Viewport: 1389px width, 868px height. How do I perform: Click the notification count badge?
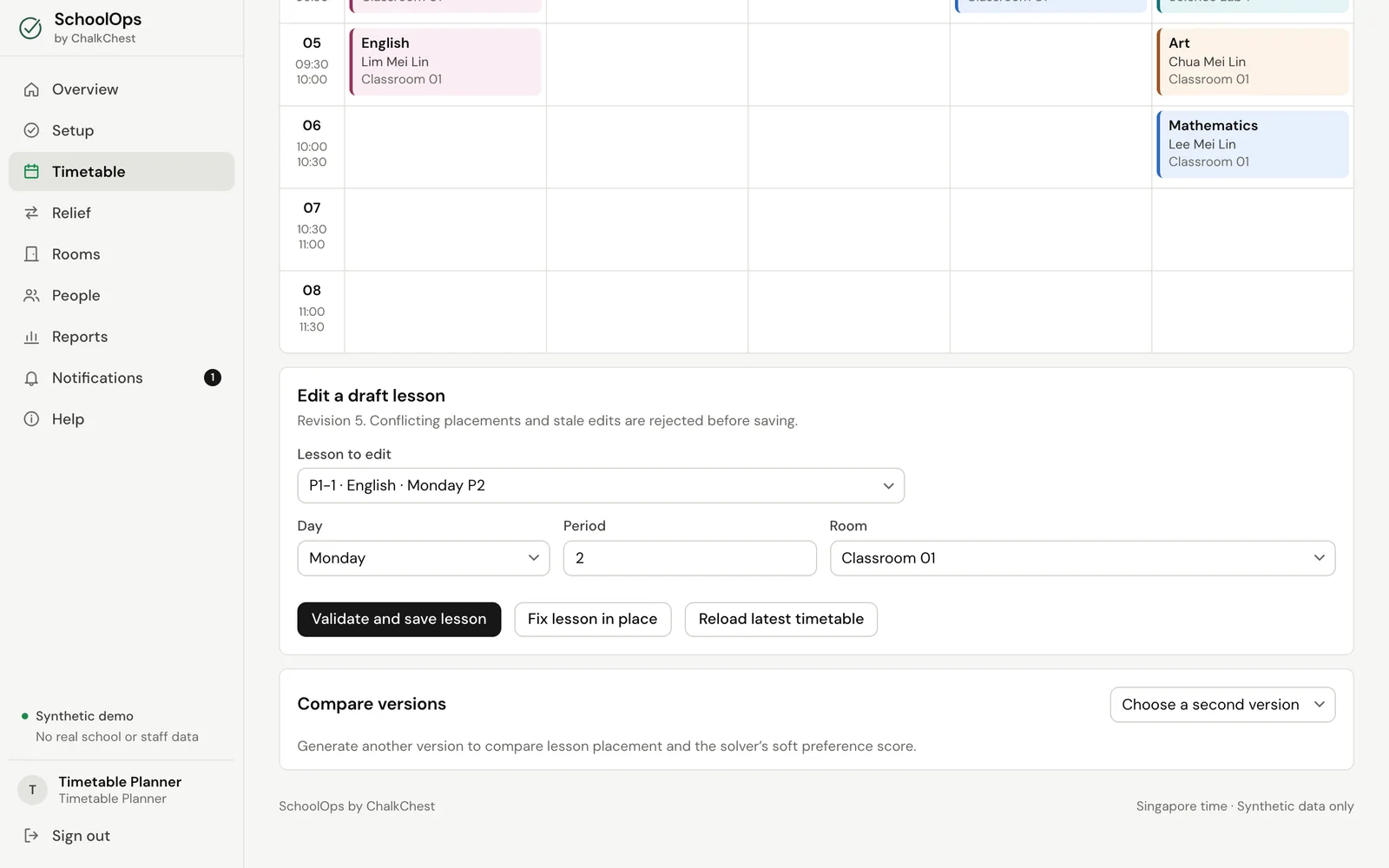pos(213,378)
